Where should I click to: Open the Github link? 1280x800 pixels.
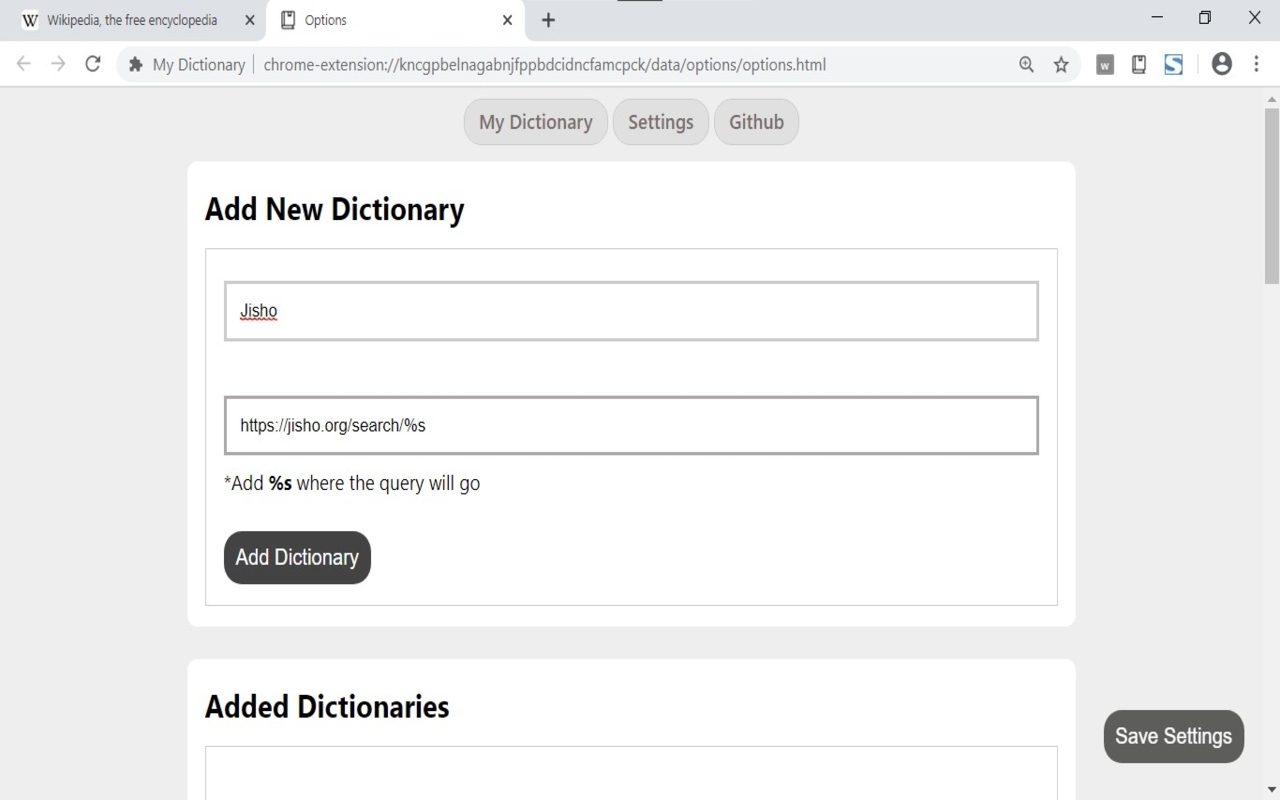(756, 122)
